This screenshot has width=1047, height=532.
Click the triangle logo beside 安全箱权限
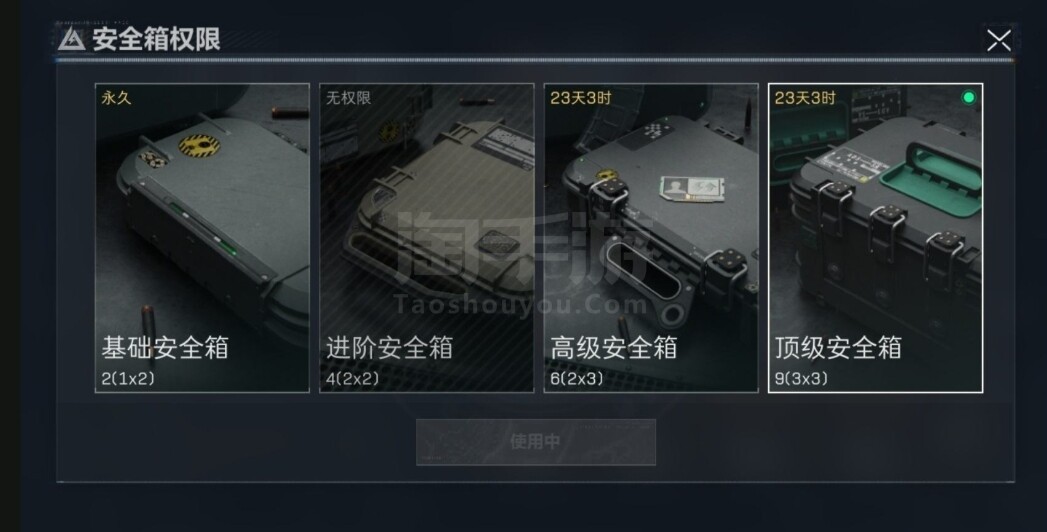tap(71, 39)
